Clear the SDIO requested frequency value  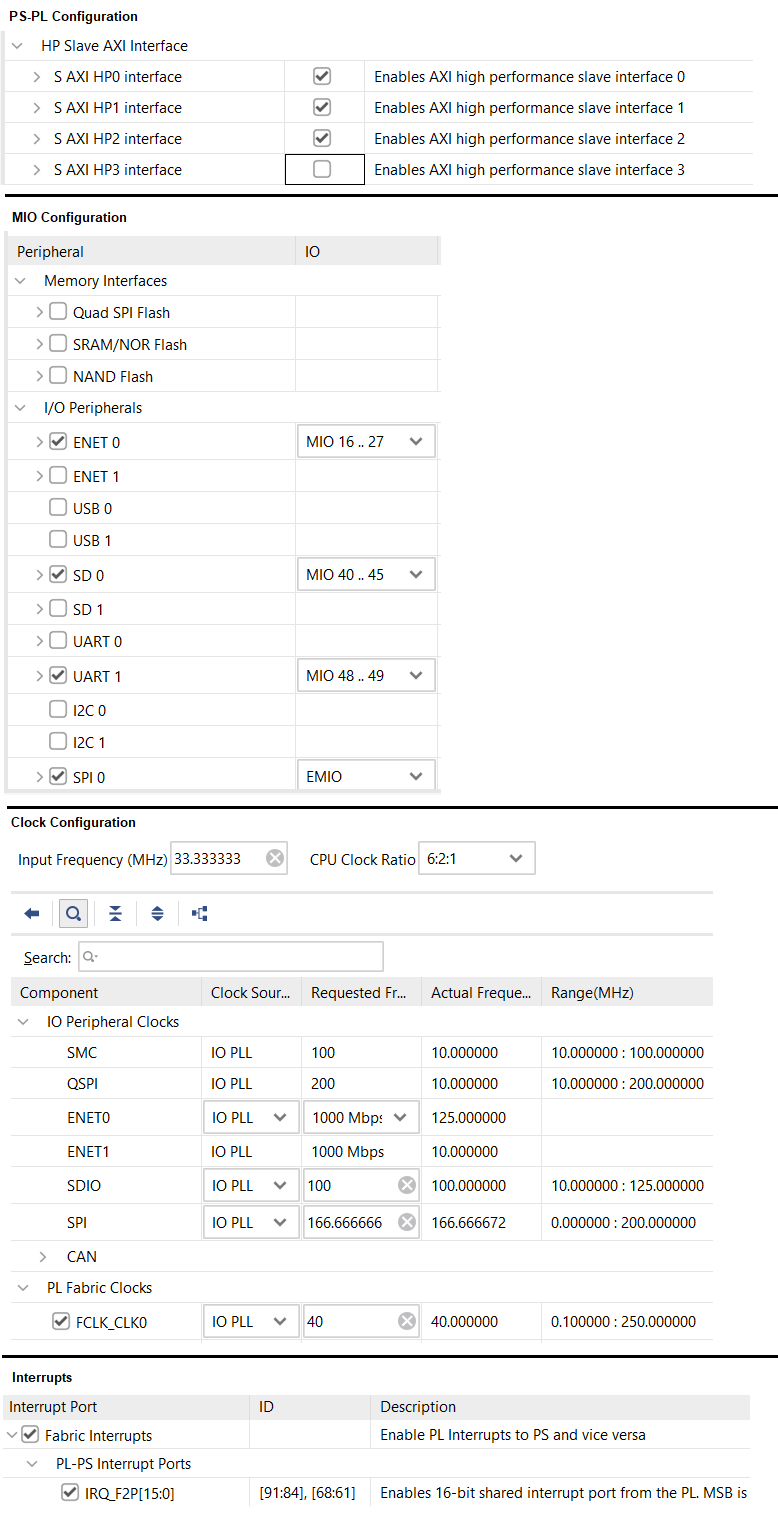[x=406, y=1186]
